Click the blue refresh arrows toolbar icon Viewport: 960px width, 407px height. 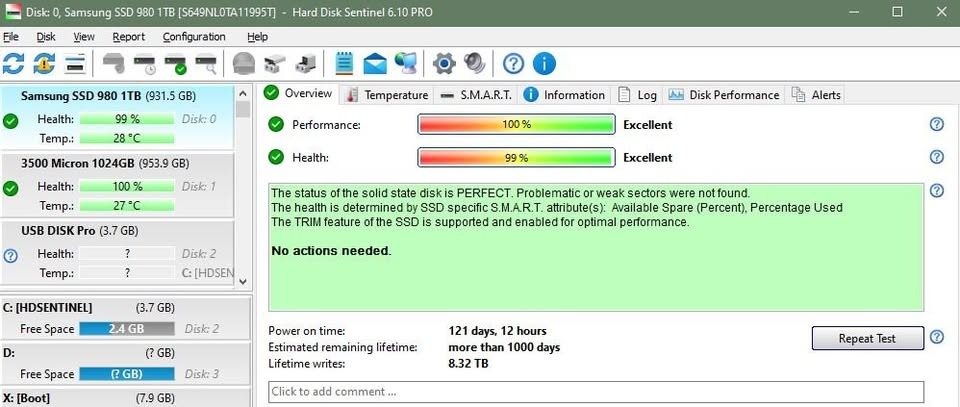(x=14, y=64)
